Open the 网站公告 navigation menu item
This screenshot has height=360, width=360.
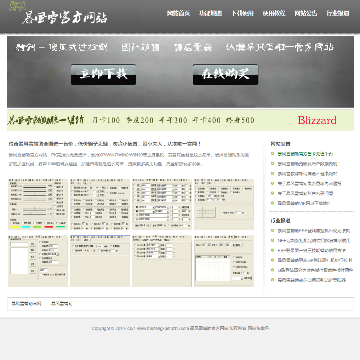click(x=306, y=13)
